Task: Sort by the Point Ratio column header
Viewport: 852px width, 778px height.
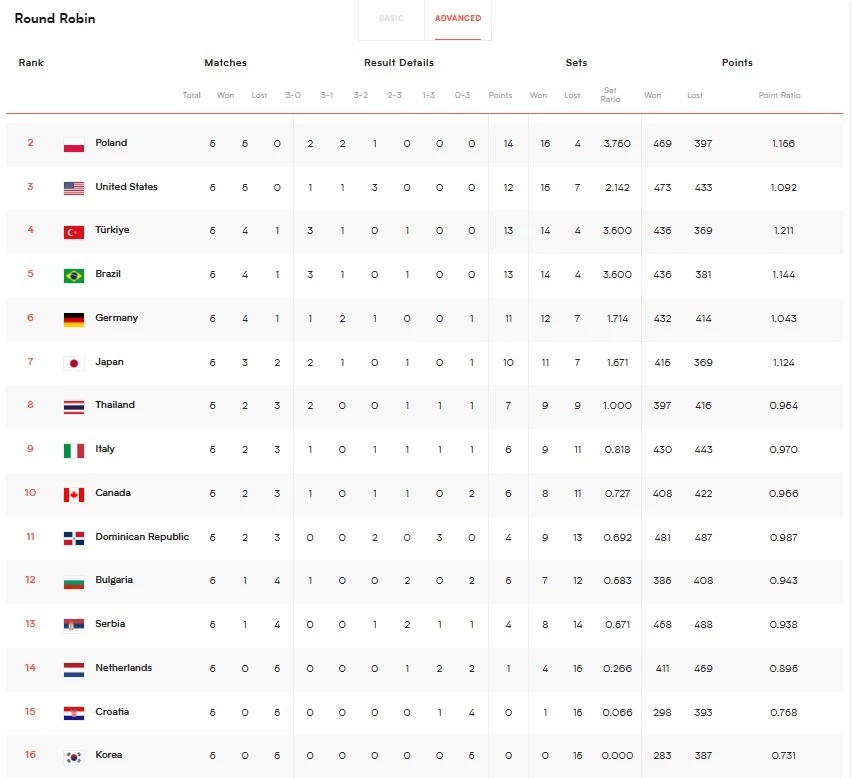Action: click(x=780, y=95)
